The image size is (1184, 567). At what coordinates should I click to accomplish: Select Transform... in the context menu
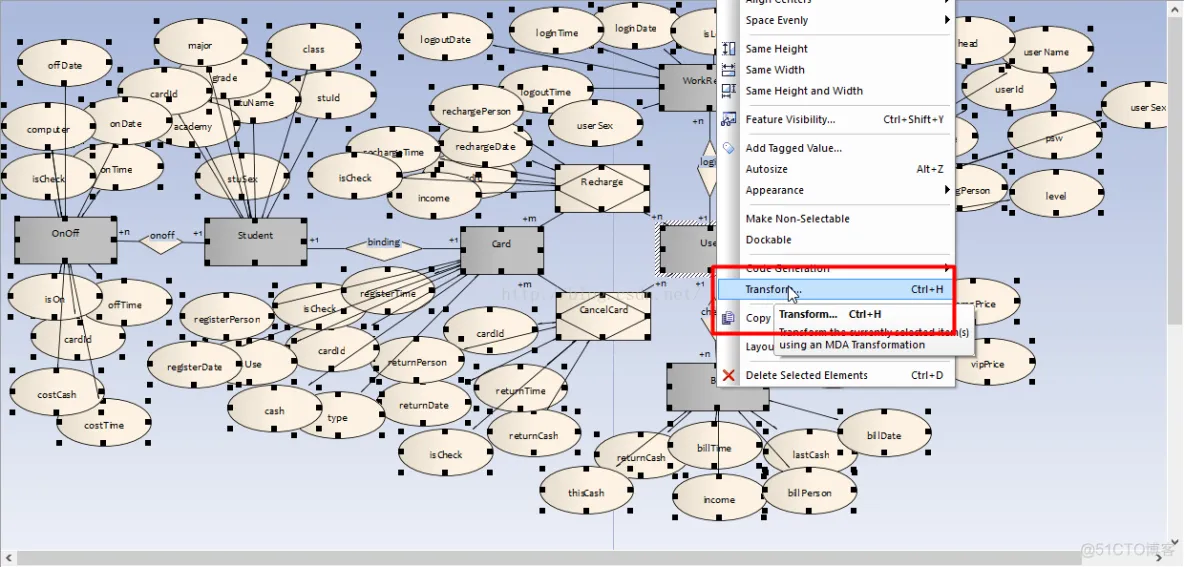click(x=835, y=289)
